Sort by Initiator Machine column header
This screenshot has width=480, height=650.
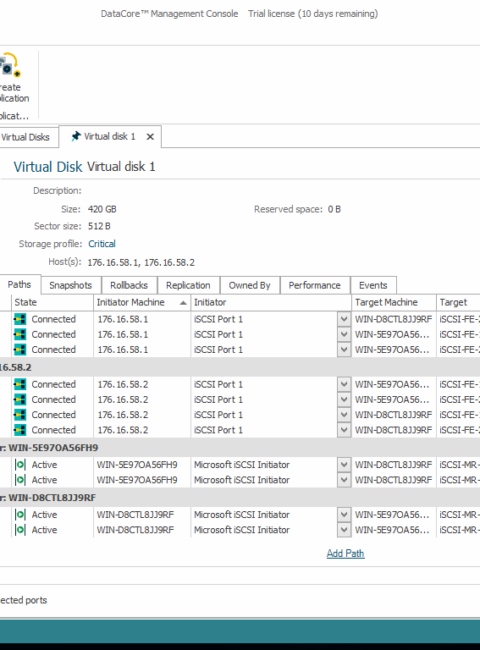pos(142,302)
